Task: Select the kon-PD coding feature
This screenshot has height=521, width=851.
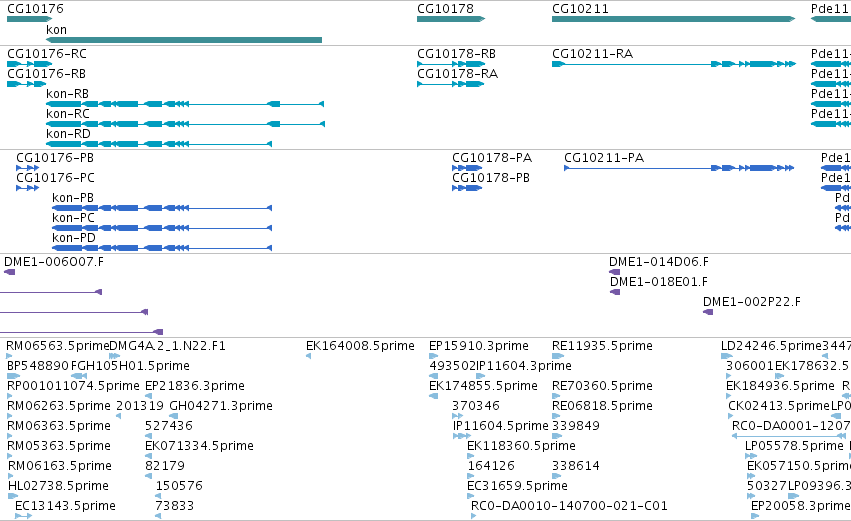Action: coord(162,248)
